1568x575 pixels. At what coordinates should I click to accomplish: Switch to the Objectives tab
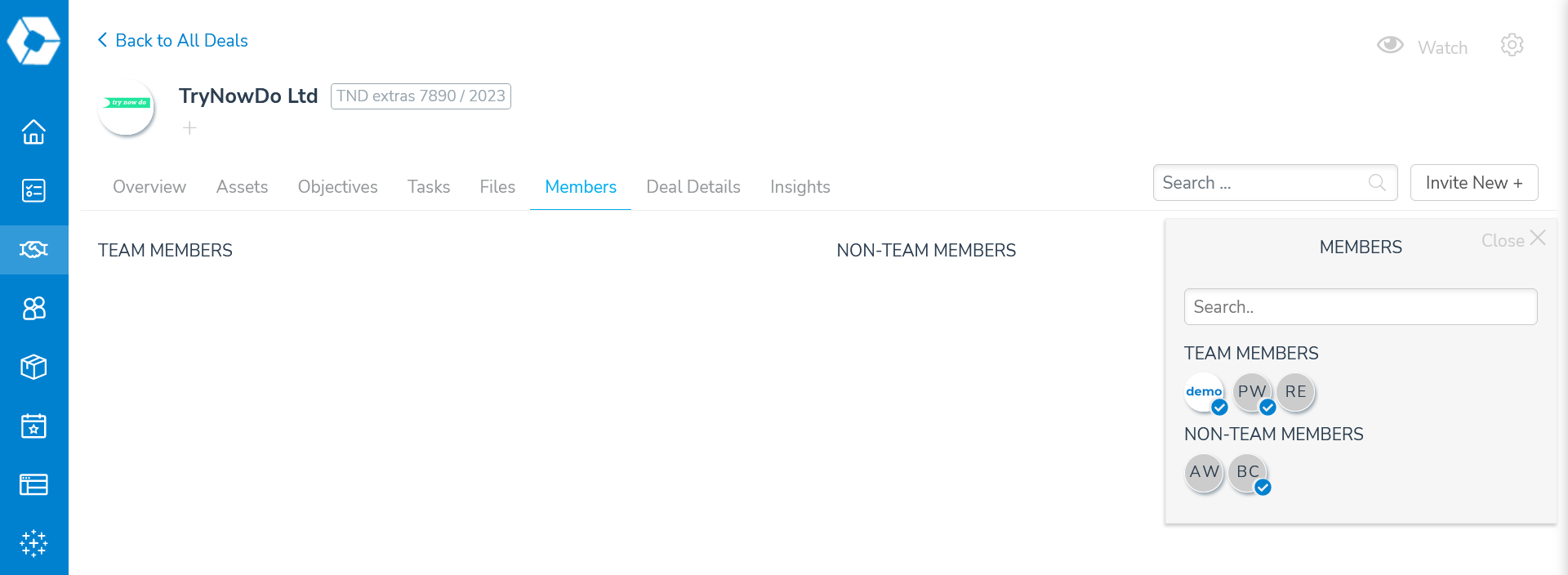point(337,187)
